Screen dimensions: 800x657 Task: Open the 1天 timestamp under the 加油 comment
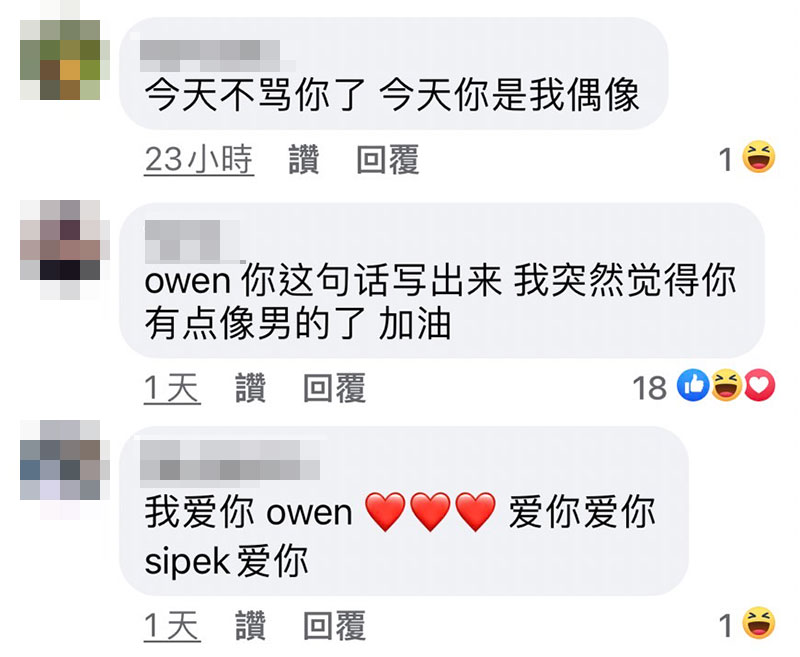[172, 388]
